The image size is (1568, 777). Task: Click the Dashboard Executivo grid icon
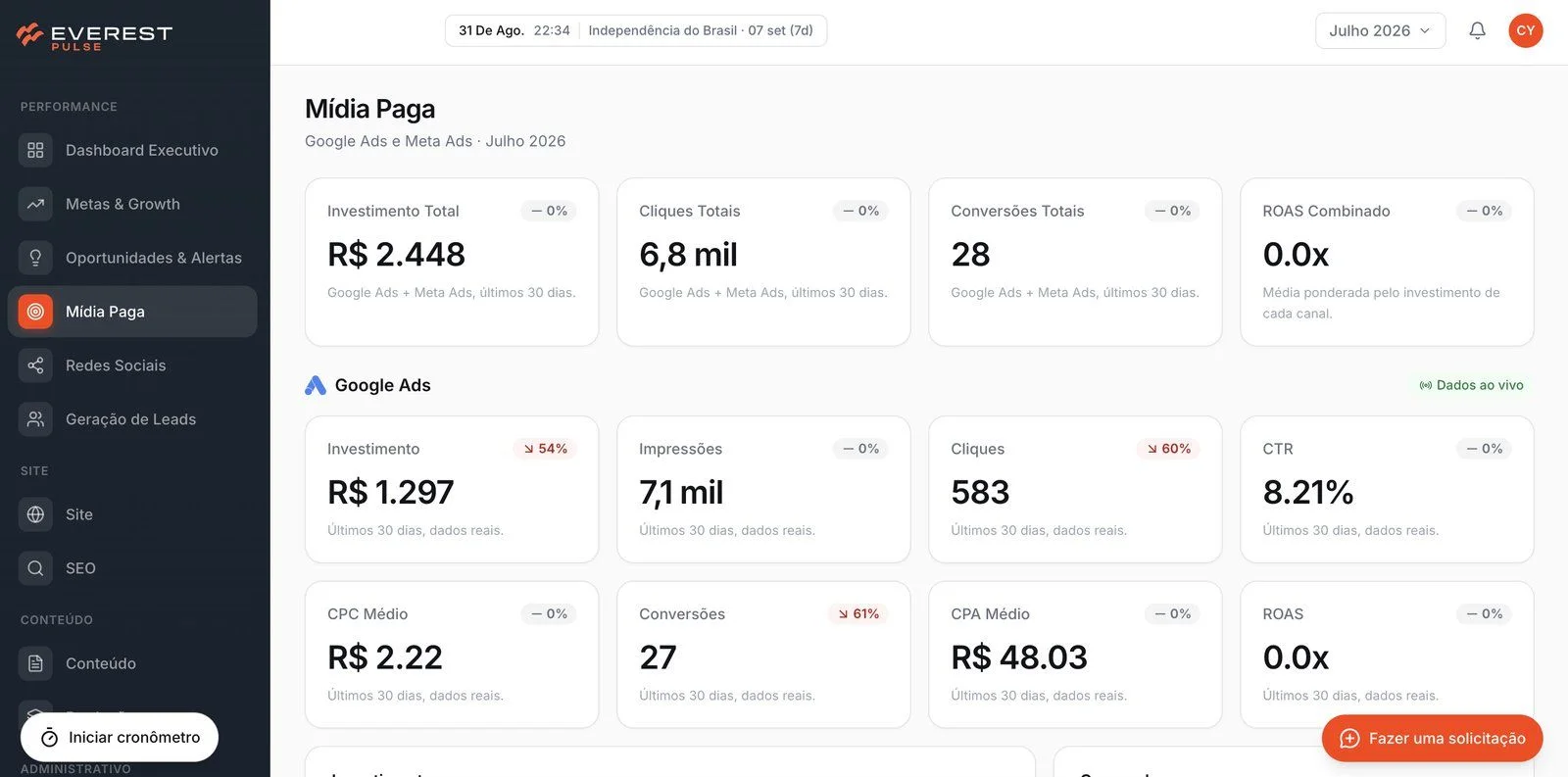click(x=35, y=150)
